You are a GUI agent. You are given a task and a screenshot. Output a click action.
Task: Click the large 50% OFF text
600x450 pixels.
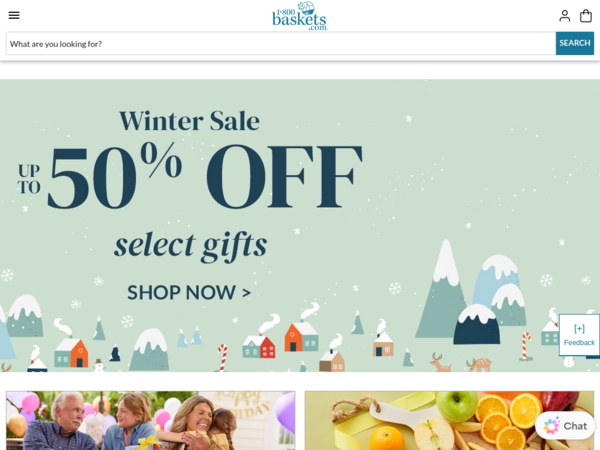pos(205,176)
